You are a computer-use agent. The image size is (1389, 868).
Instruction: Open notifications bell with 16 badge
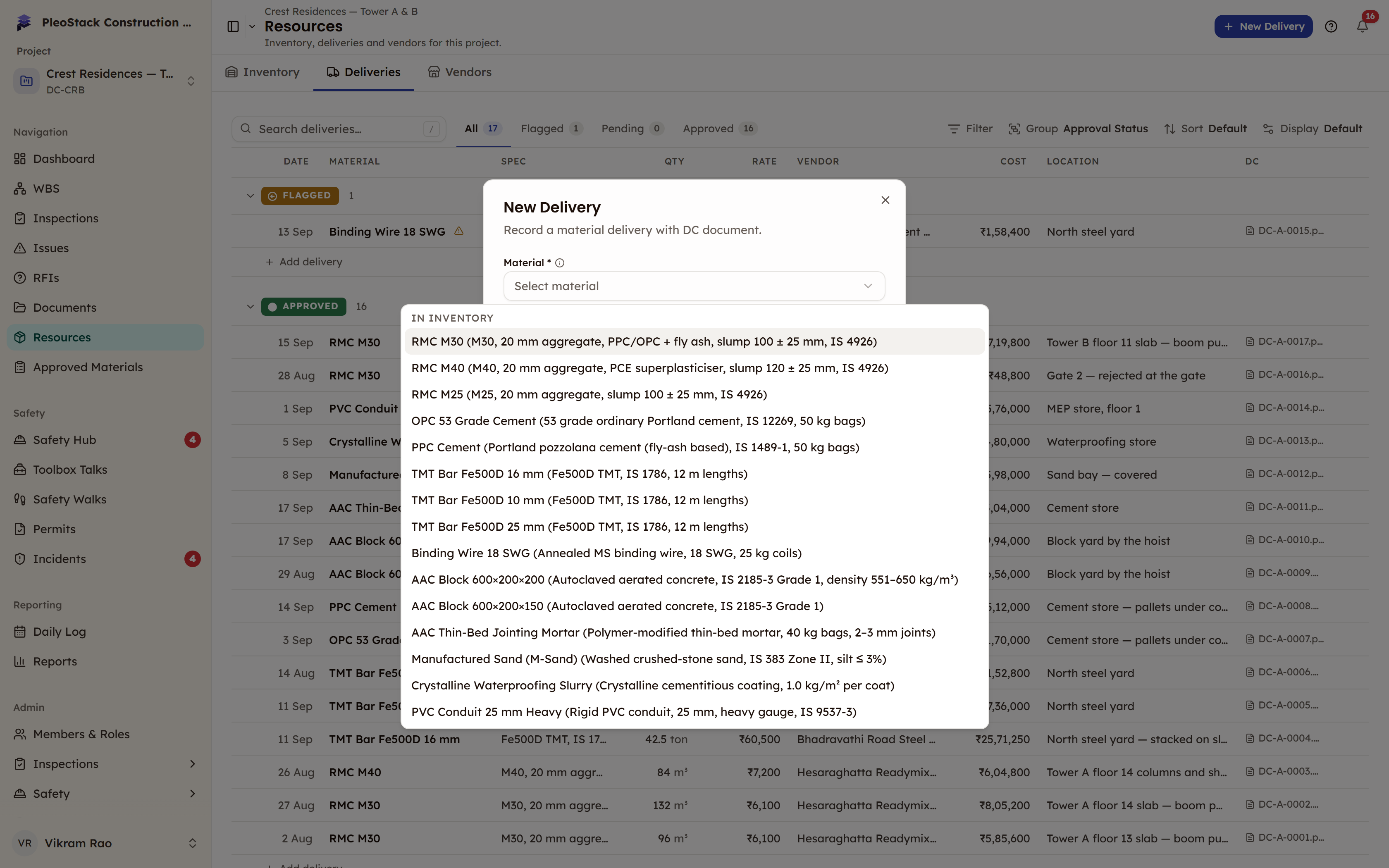point(1362,26)
